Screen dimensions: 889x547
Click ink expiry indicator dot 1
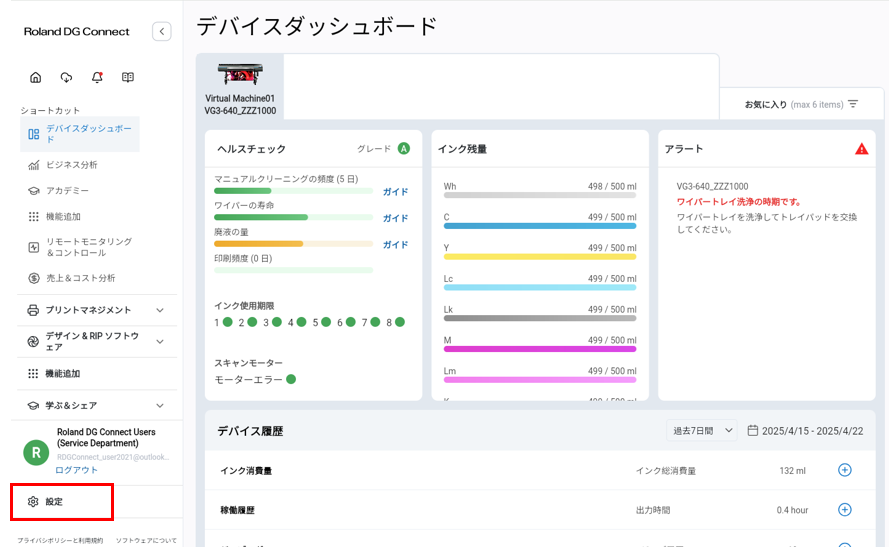[x=228, y=322]
